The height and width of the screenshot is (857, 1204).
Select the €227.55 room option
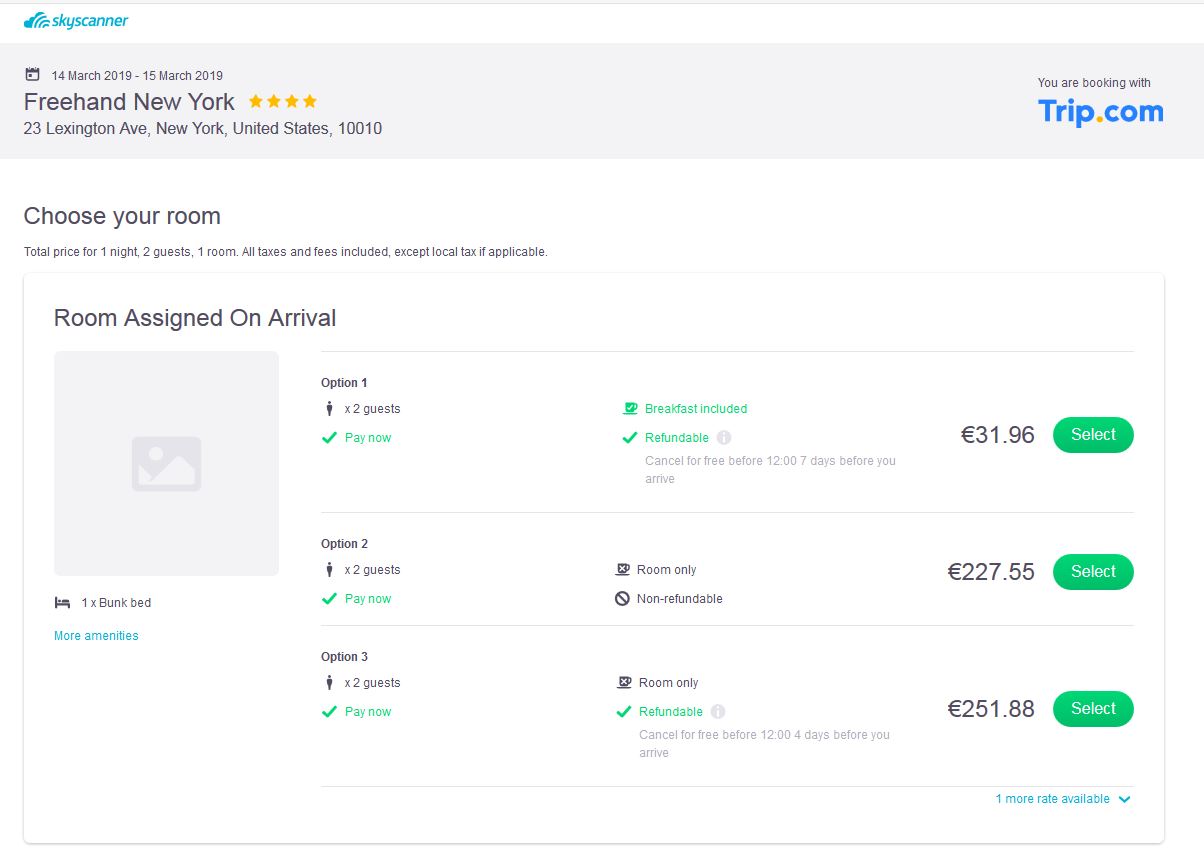1093,572
